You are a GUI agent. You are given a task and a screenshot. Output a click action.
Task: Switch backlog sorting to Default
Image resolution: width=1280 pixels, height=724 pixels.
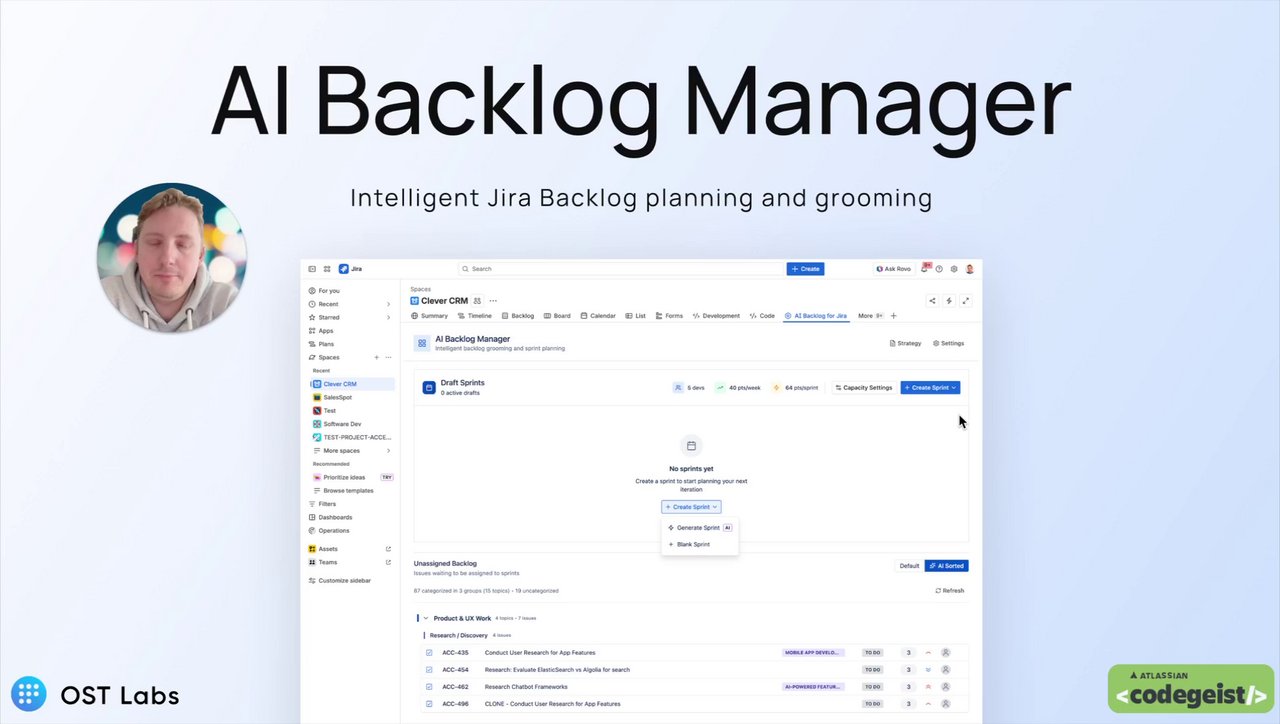click(x=909, y=566)
